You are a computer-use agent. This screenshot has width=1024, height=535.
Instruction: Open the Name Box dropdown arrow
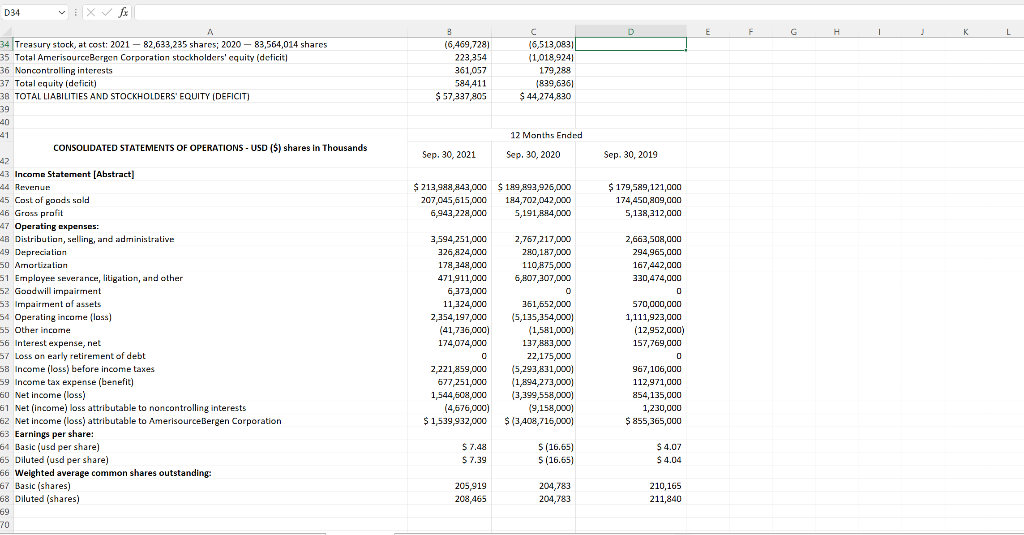[62, 12]
